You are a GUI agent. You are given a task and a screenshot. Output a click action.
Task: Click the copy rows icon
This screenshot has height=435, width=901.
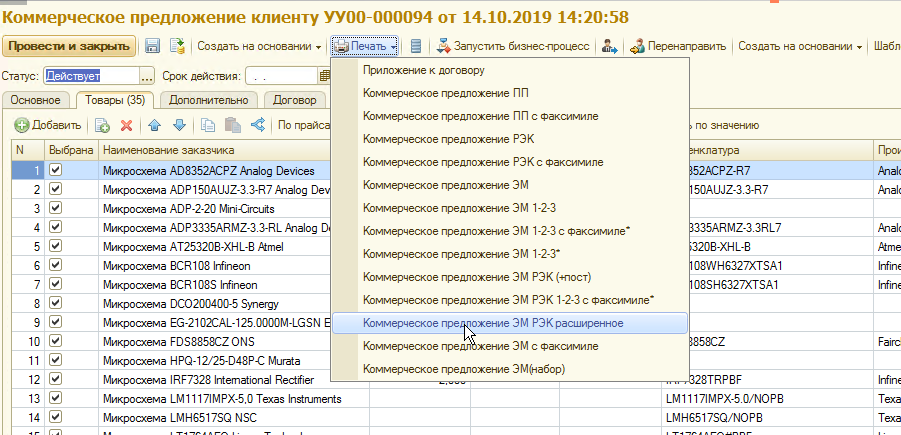tap(208, 125)
